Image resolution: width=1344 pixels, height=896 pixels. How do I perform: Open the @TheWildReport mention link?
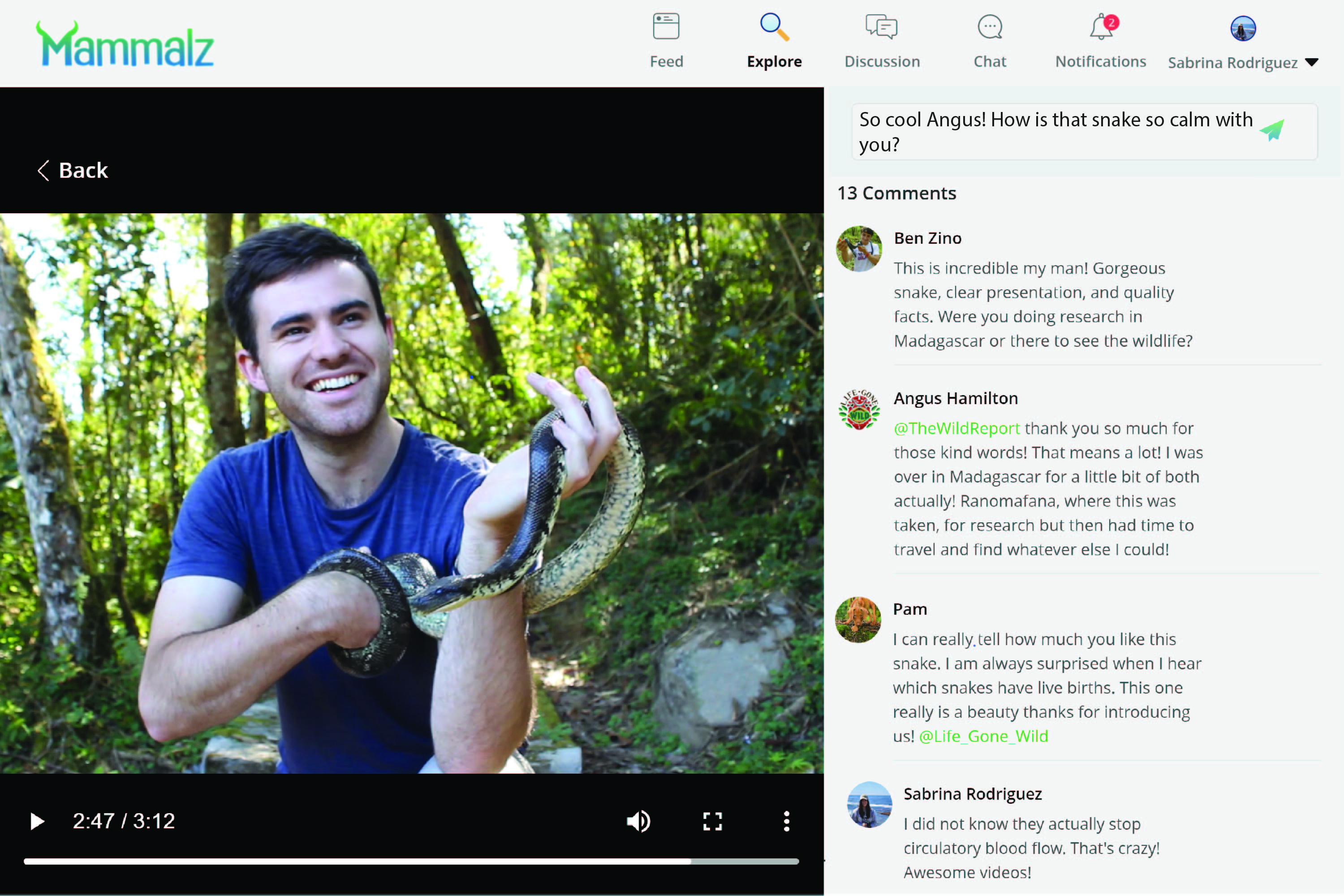pyautogui.click(x=956, y=428)
